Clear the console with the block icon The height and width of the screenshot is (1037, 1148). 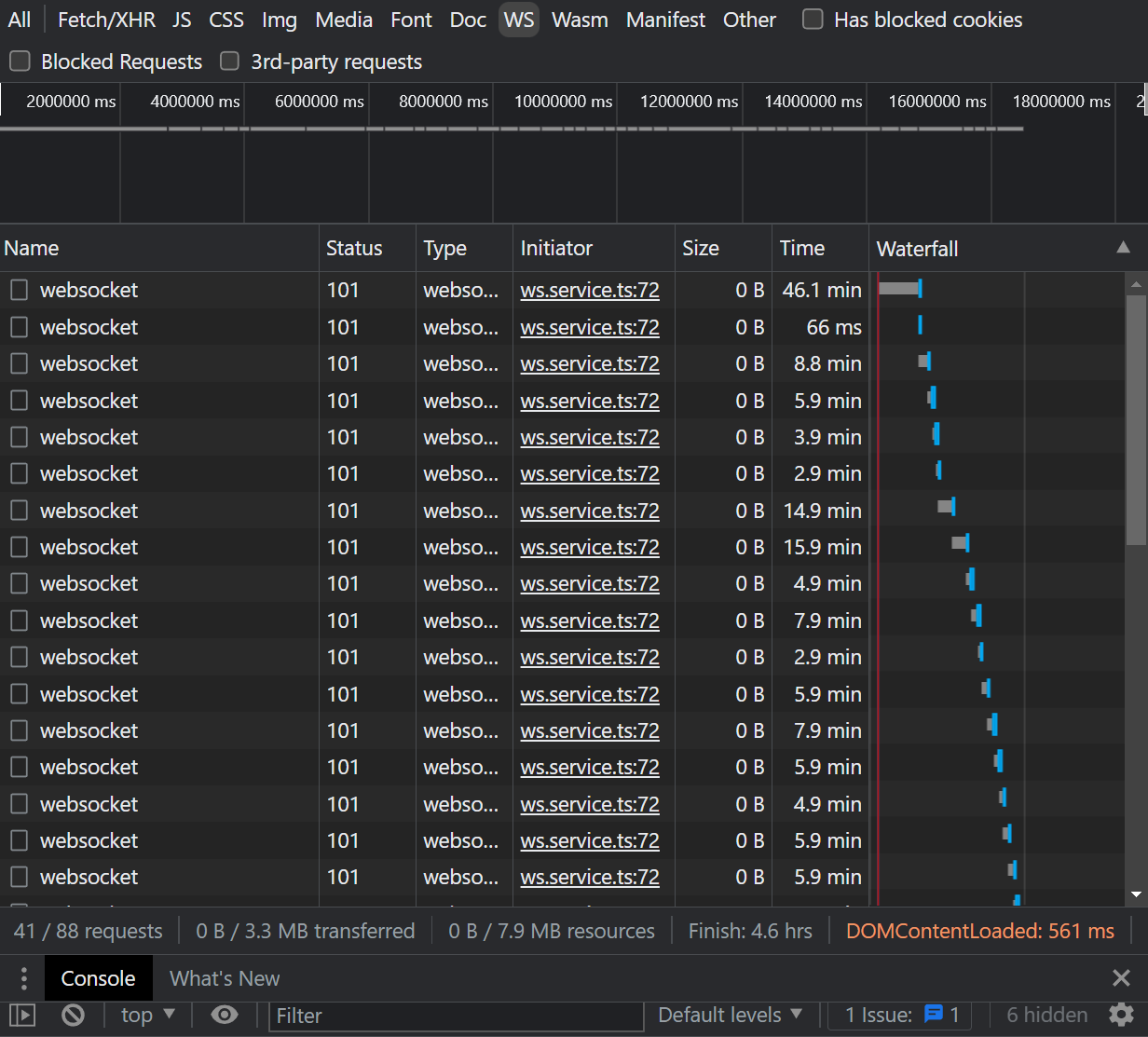[x=73, y=1015]
